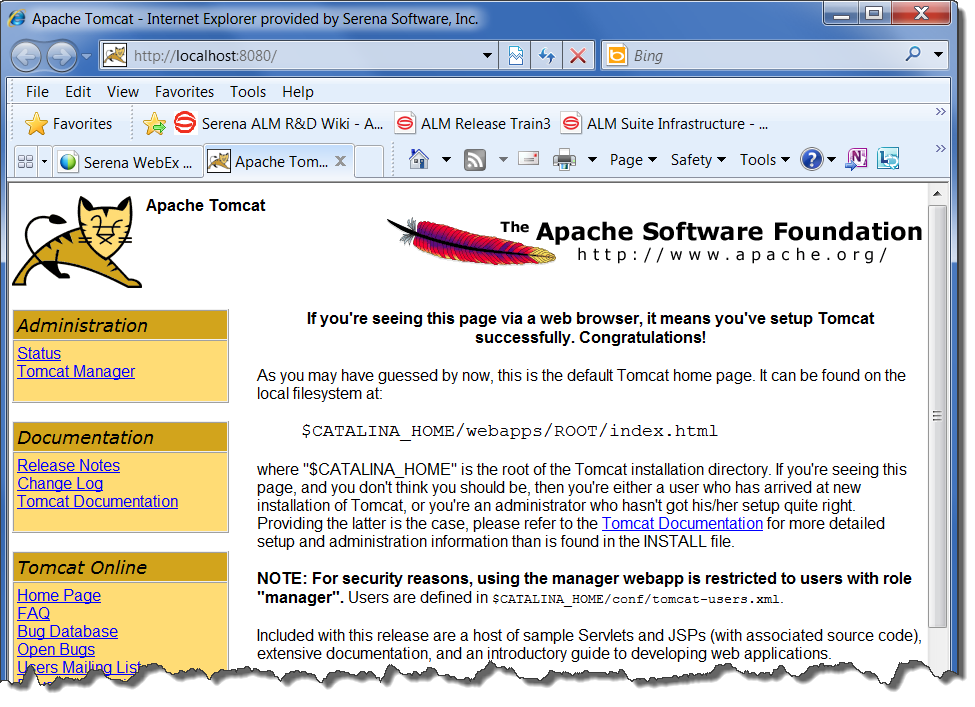Open the ALM Release Train3 bookmark
This screenshot has height=707, width=975.
tap(473, 124)
